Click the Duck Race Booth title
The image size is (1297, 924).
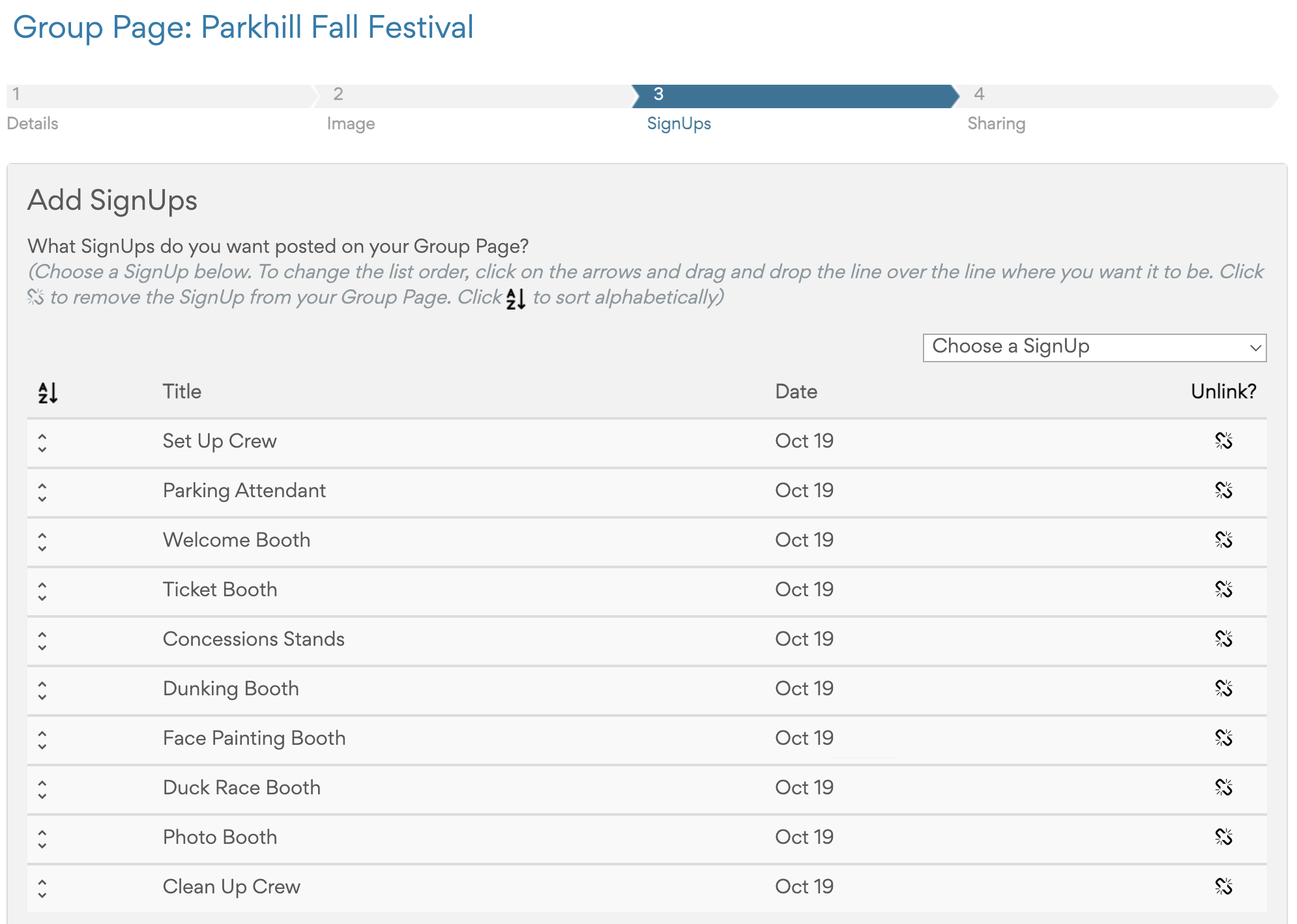click(242, 788)
